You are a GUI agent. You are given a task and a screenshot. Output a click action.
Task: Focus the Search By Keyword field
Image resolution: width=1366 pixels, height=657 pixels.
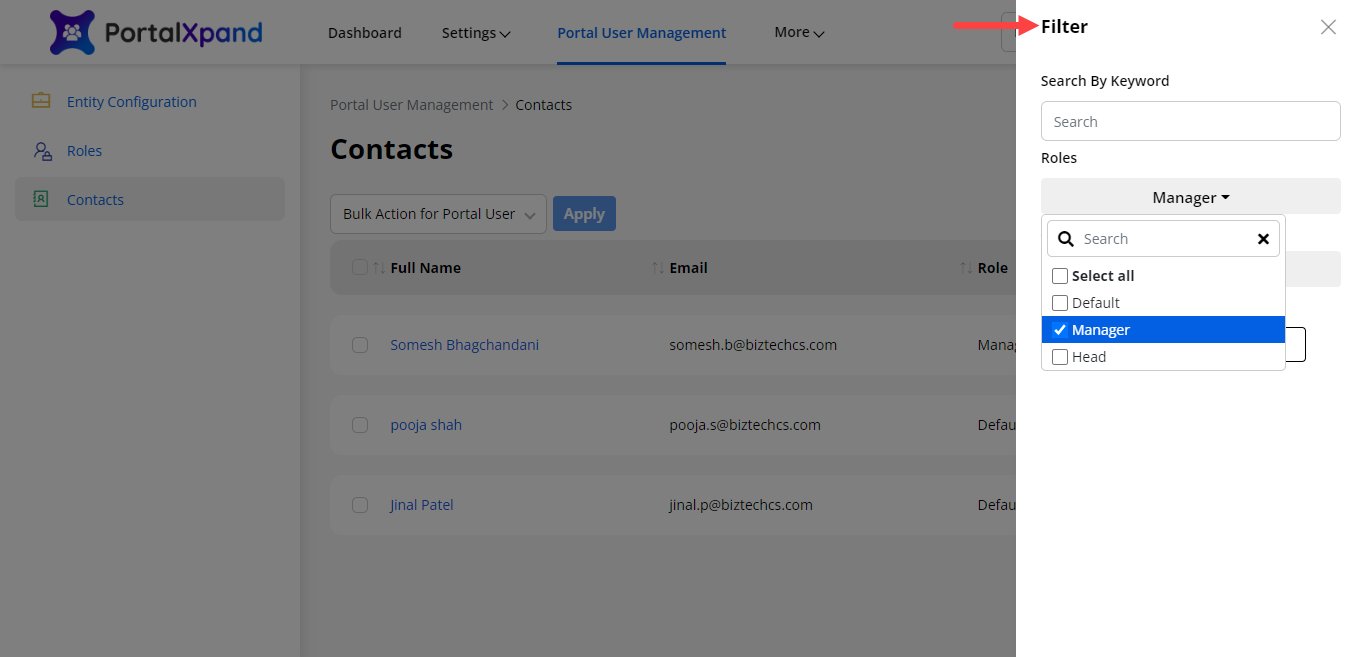pyautogui.click(x=1190, y=121)
